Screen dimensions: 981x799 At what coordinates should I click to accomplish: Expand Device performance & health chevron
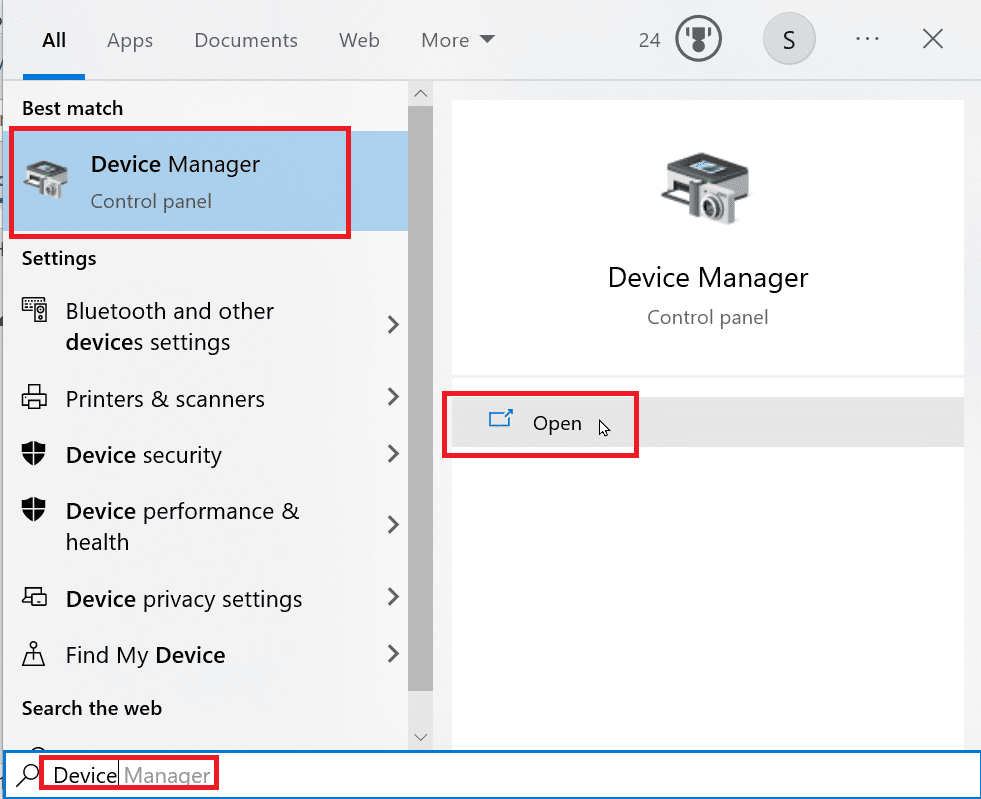393,524
